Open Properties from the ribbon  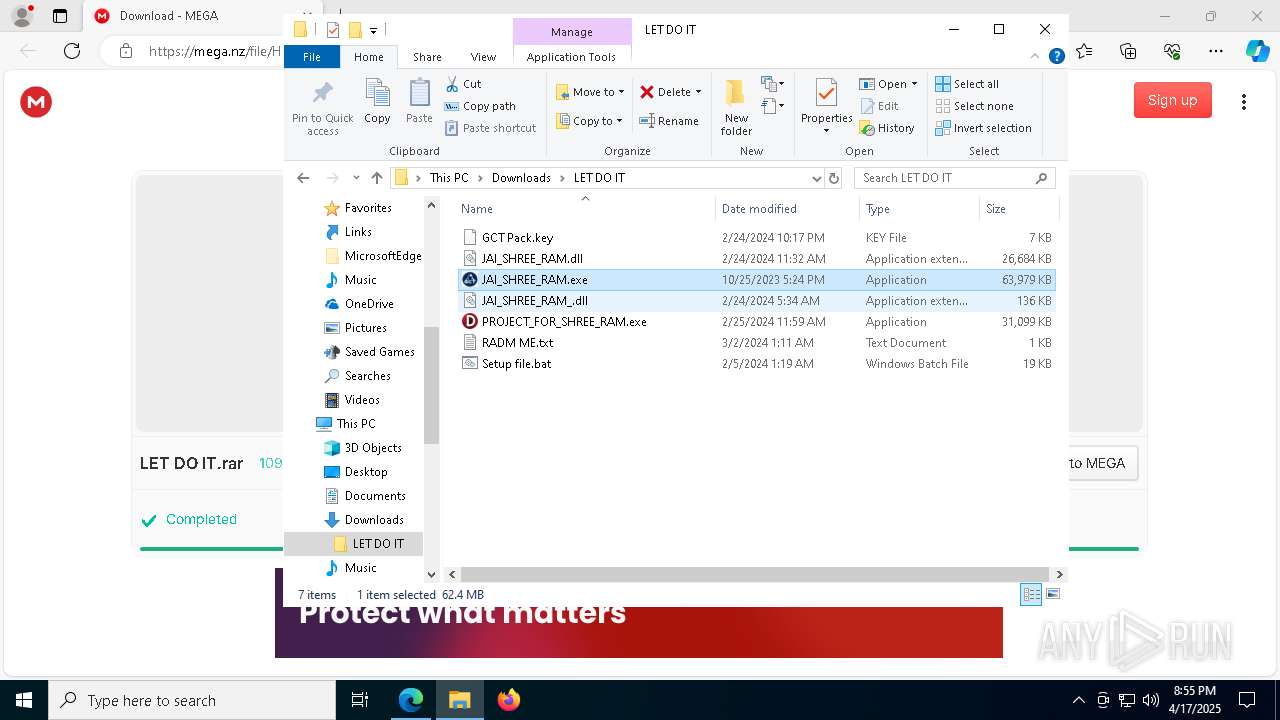[x=826, y=106]
